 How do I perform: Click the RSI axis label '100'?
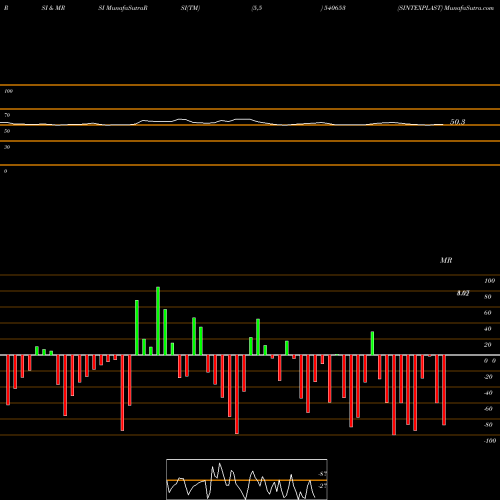[x=8, y=91]
